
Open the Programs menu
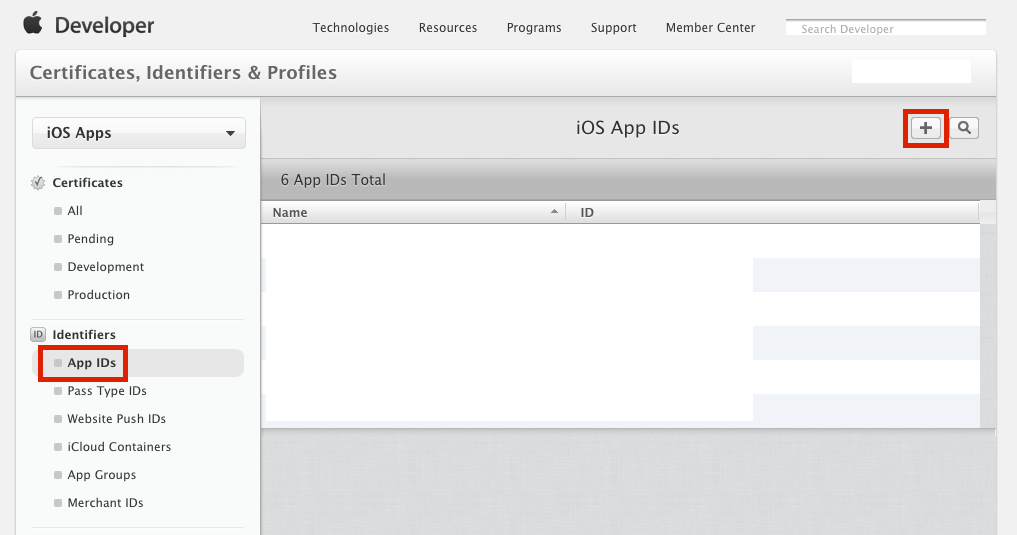[534, 28]
